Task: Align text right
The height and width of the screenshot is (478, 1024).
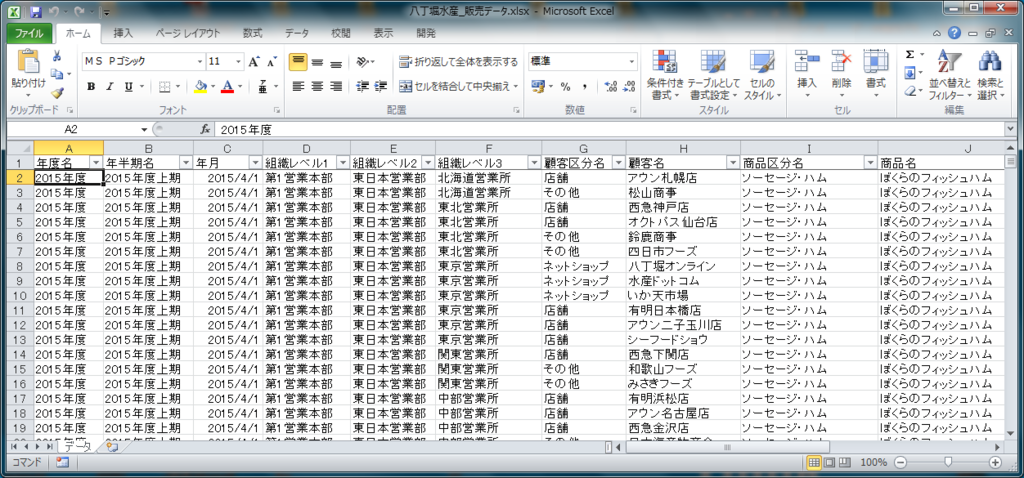Action: pos(336,86)
